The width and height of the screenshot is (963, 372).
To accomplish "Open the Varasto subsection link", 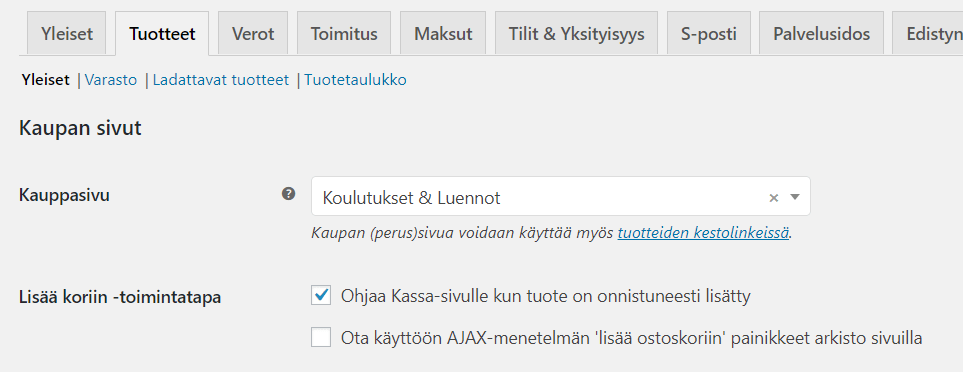I will tap(111, 80).
